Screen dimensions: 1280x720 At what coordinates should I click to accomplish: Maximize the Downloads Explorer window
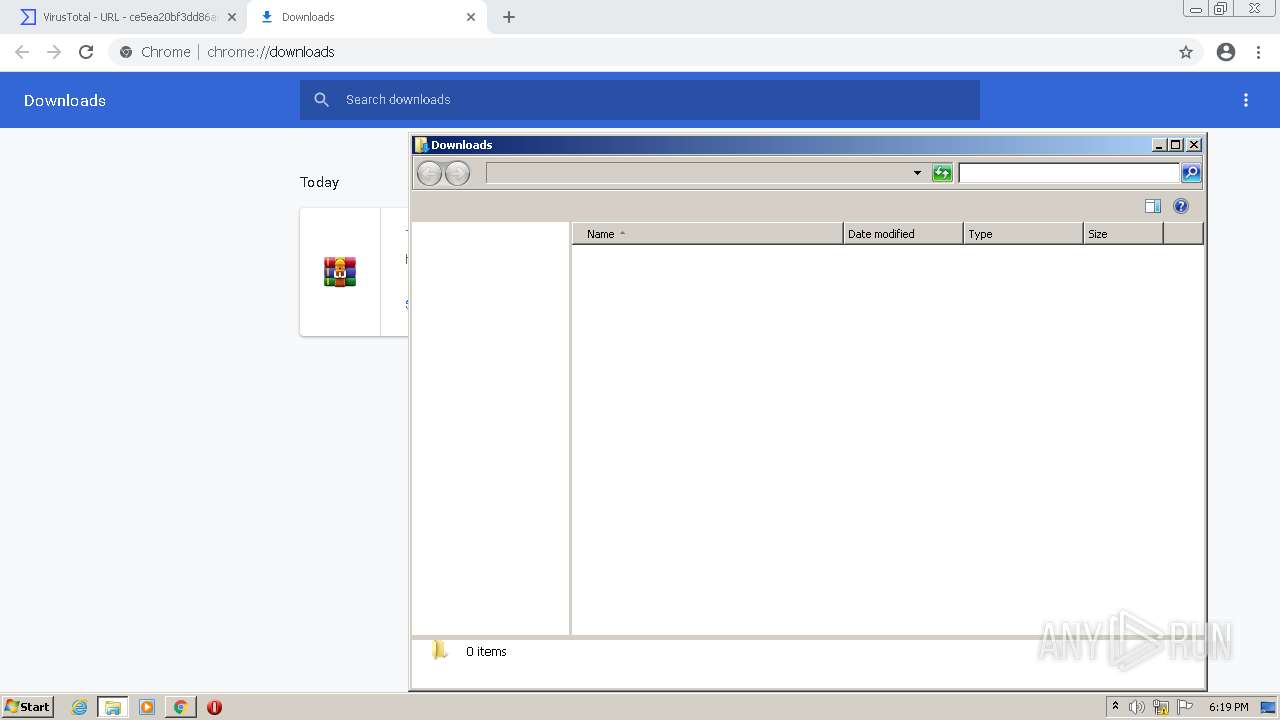(1176, 145)
